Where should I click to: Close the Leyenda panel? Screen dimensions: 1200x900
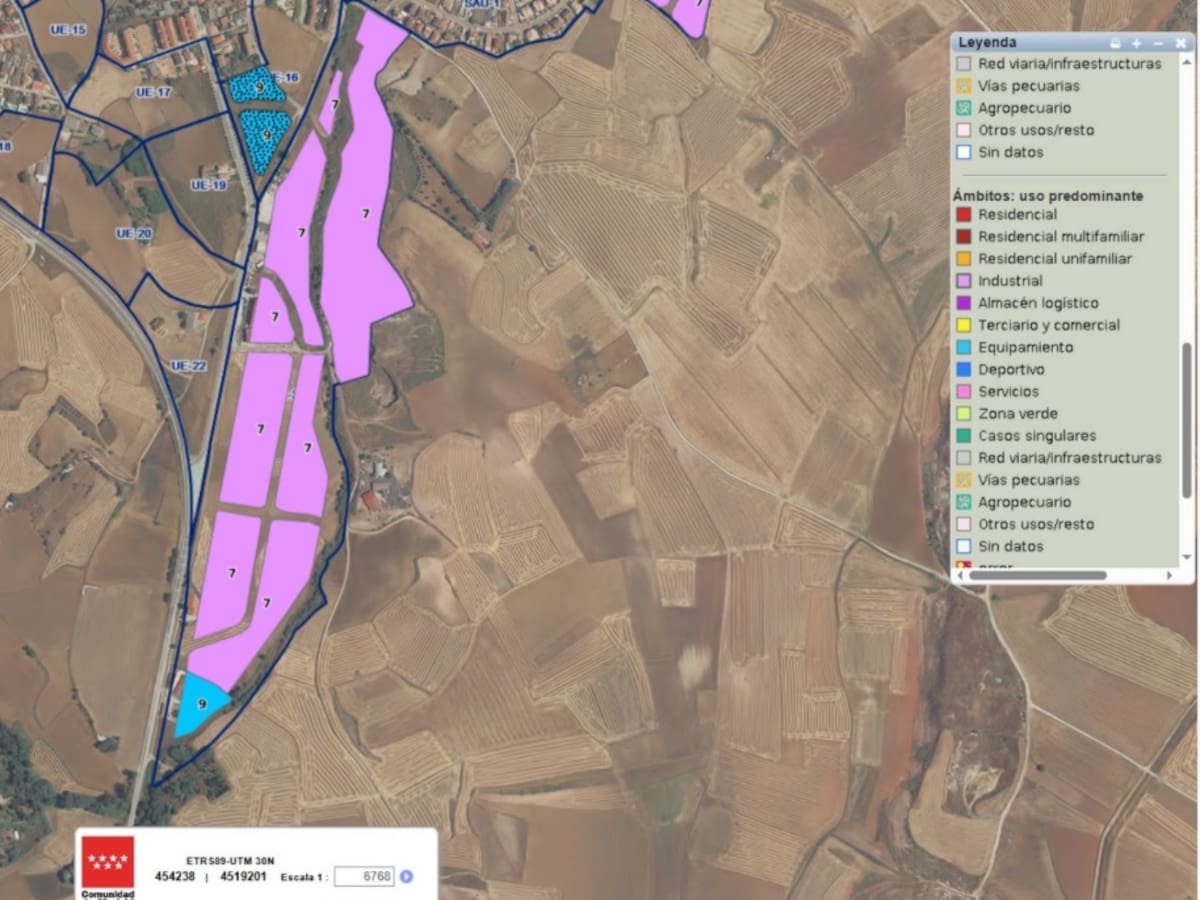click(1180, 43)
